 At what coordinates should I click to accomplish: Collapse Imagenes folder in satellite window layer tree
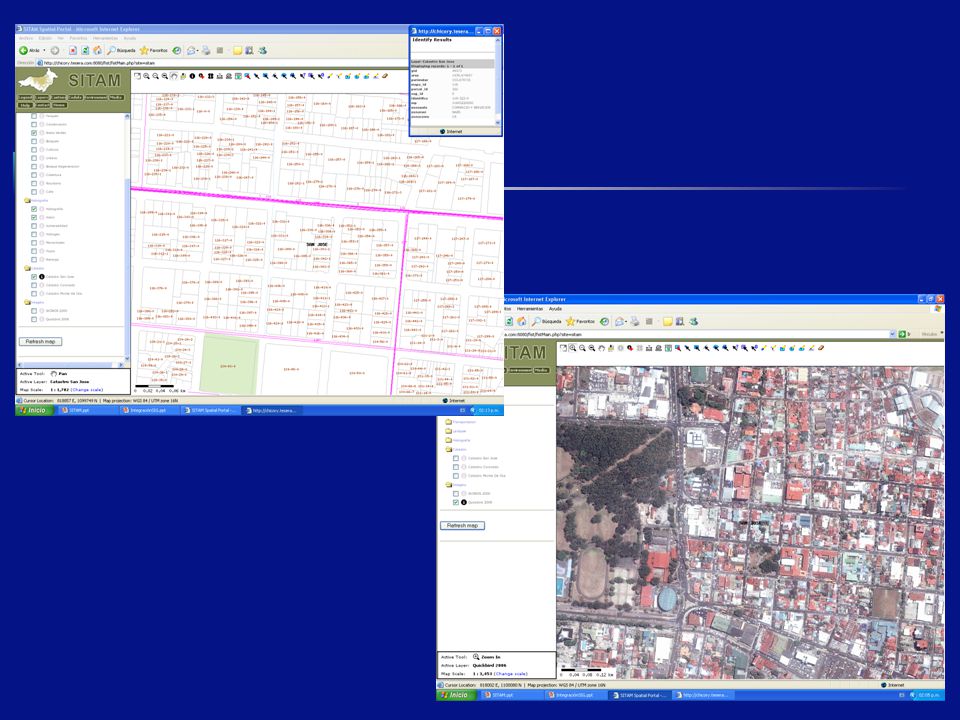point(448,485)
